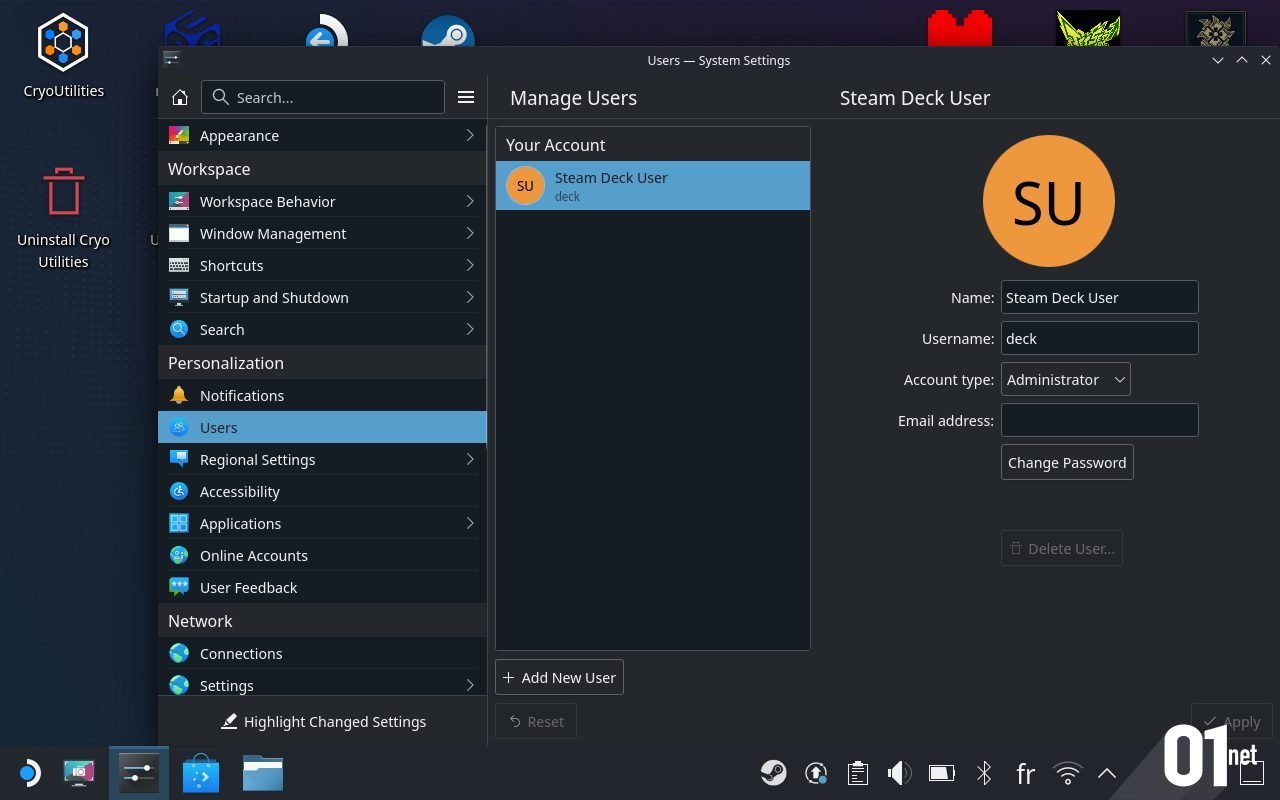Select Steam Deck User list entry
The width and height of the screenshot is (1280, 800).
(652, 186)
